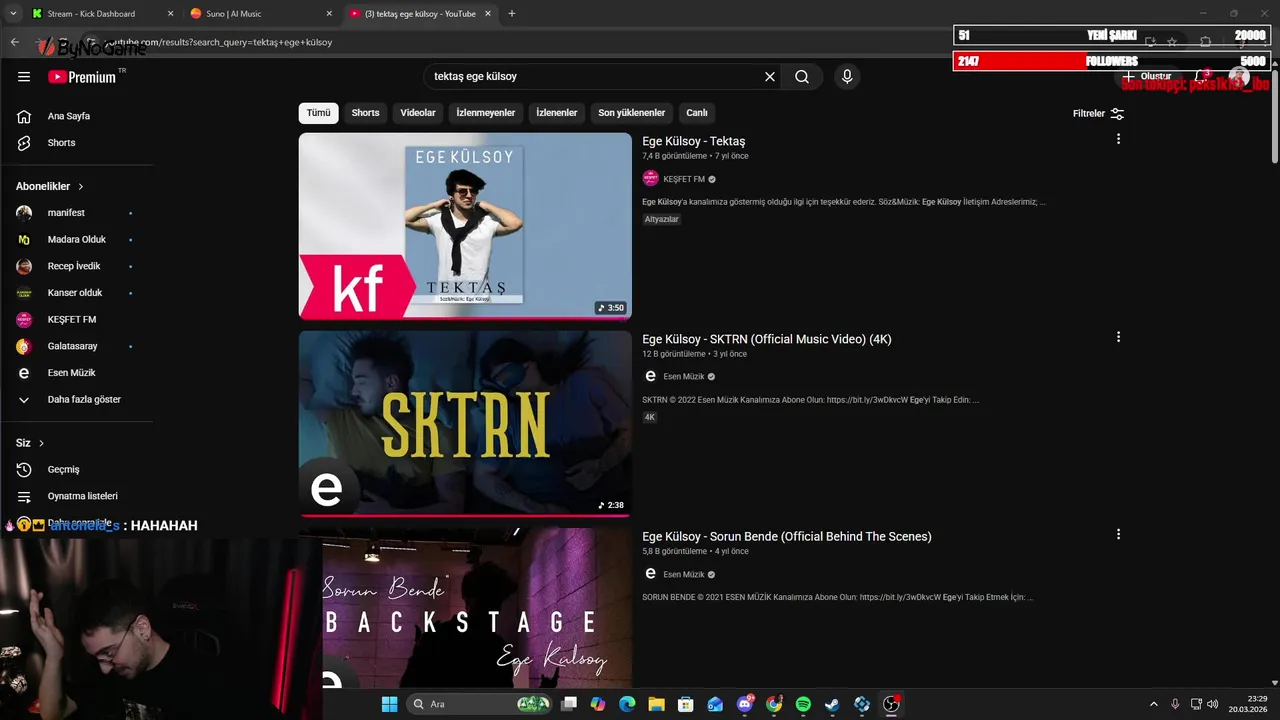Open the Recep İvedik channel subscription

(x=76, y=266)
